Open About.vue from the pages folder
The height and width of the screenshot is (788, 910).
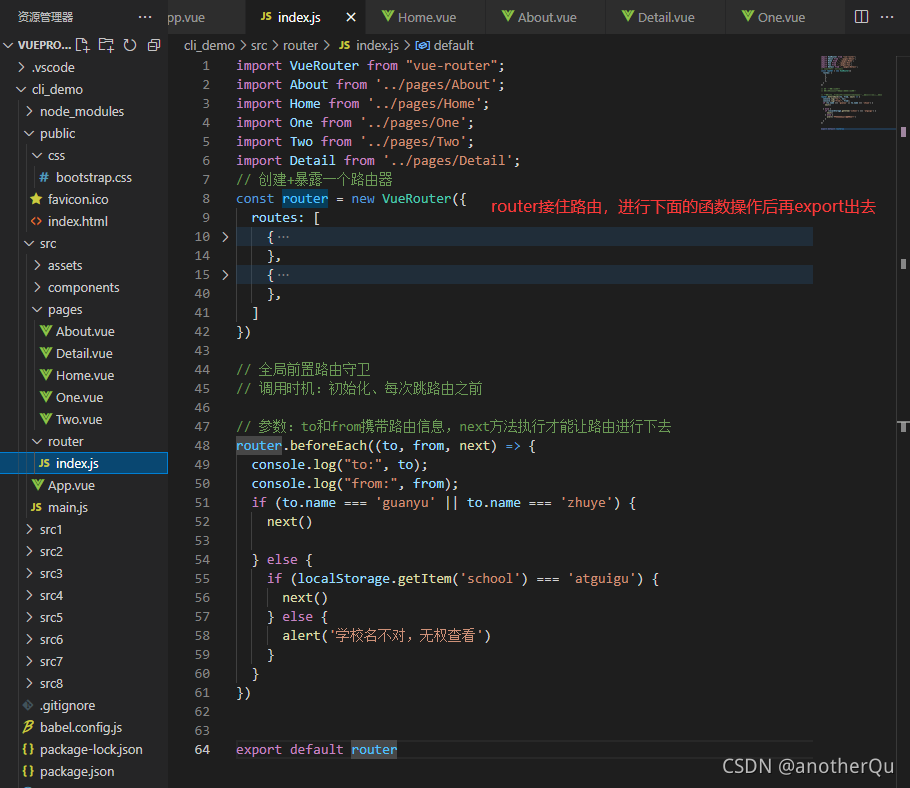pos(84,332)
